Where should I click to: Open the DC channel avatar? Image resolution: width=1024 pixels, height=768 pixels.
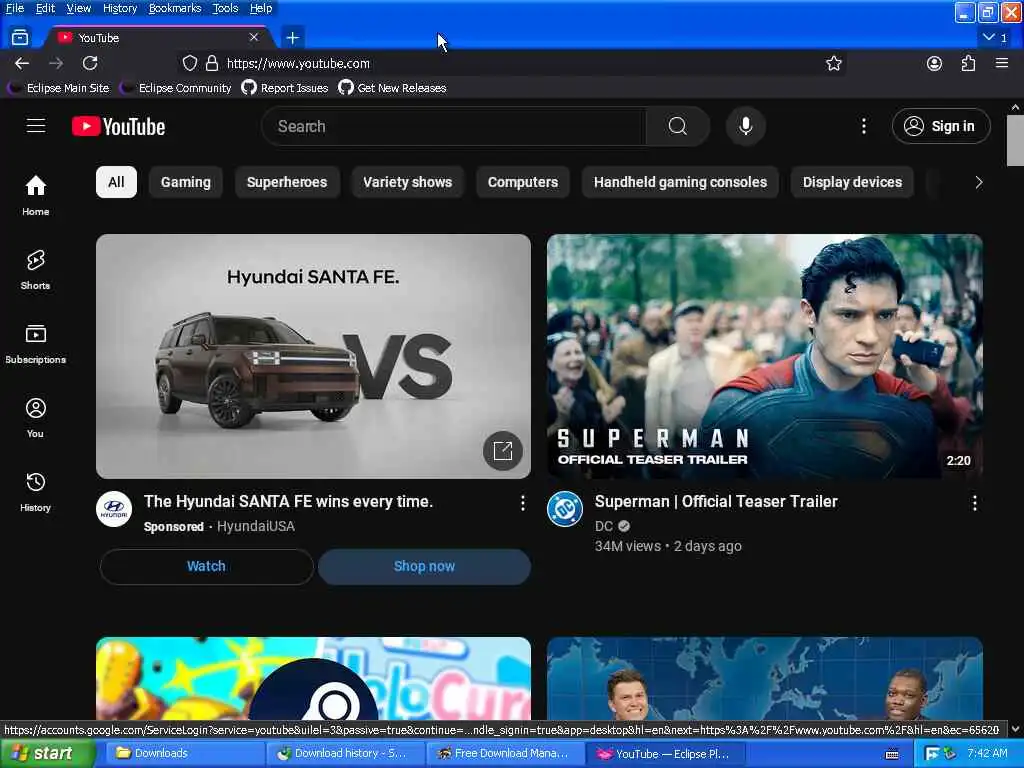tap(565, 509)
